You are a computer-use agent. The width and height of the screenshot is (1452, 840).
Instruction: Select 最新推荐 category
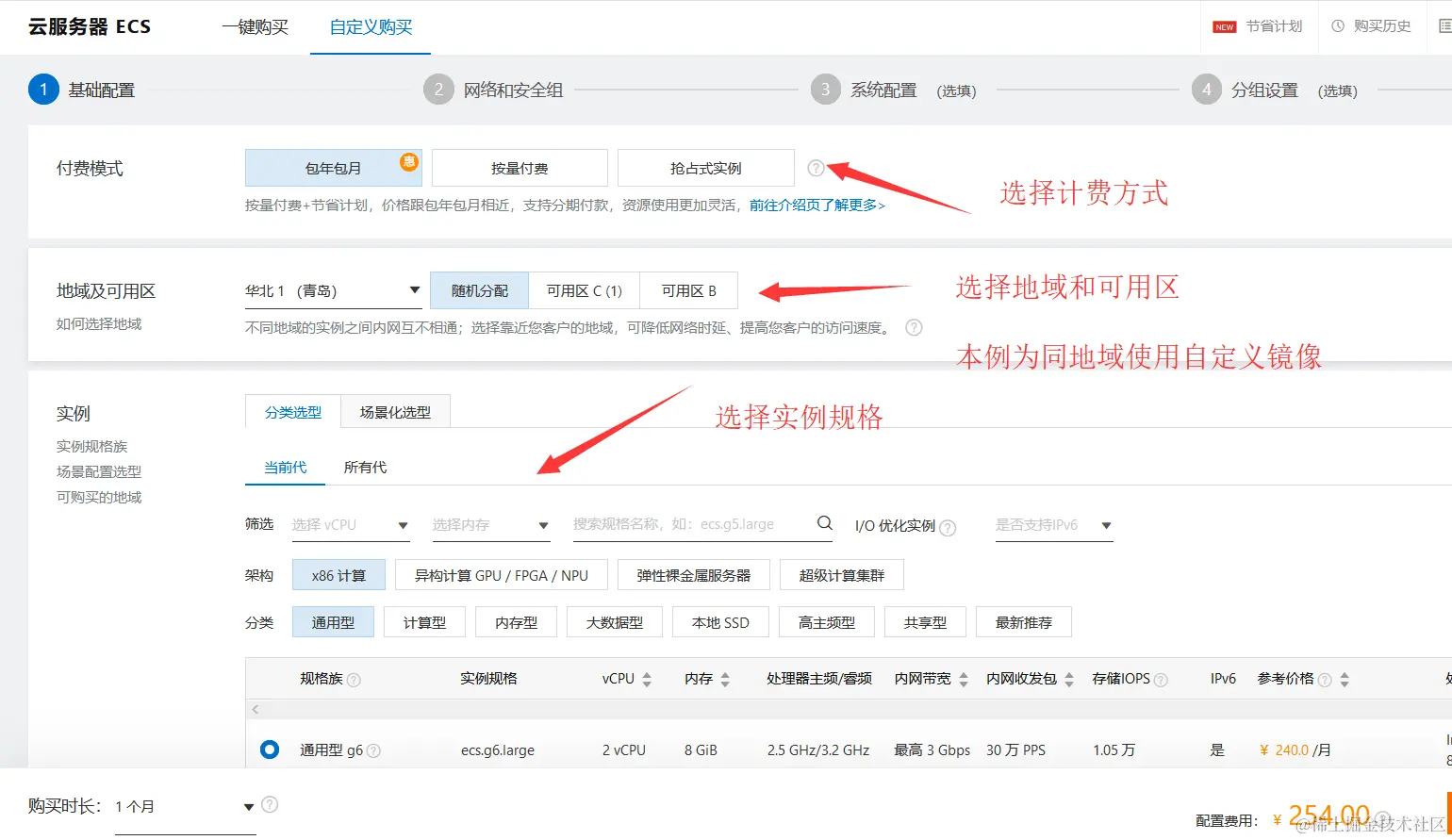tap(1024, 622)
